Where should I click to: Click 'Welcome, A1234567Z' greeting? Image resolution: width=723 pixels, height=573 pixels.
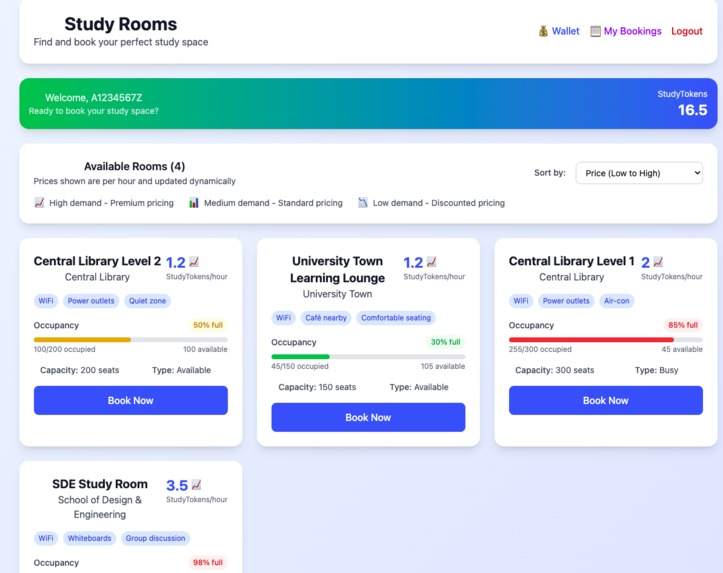click(94, 98)
